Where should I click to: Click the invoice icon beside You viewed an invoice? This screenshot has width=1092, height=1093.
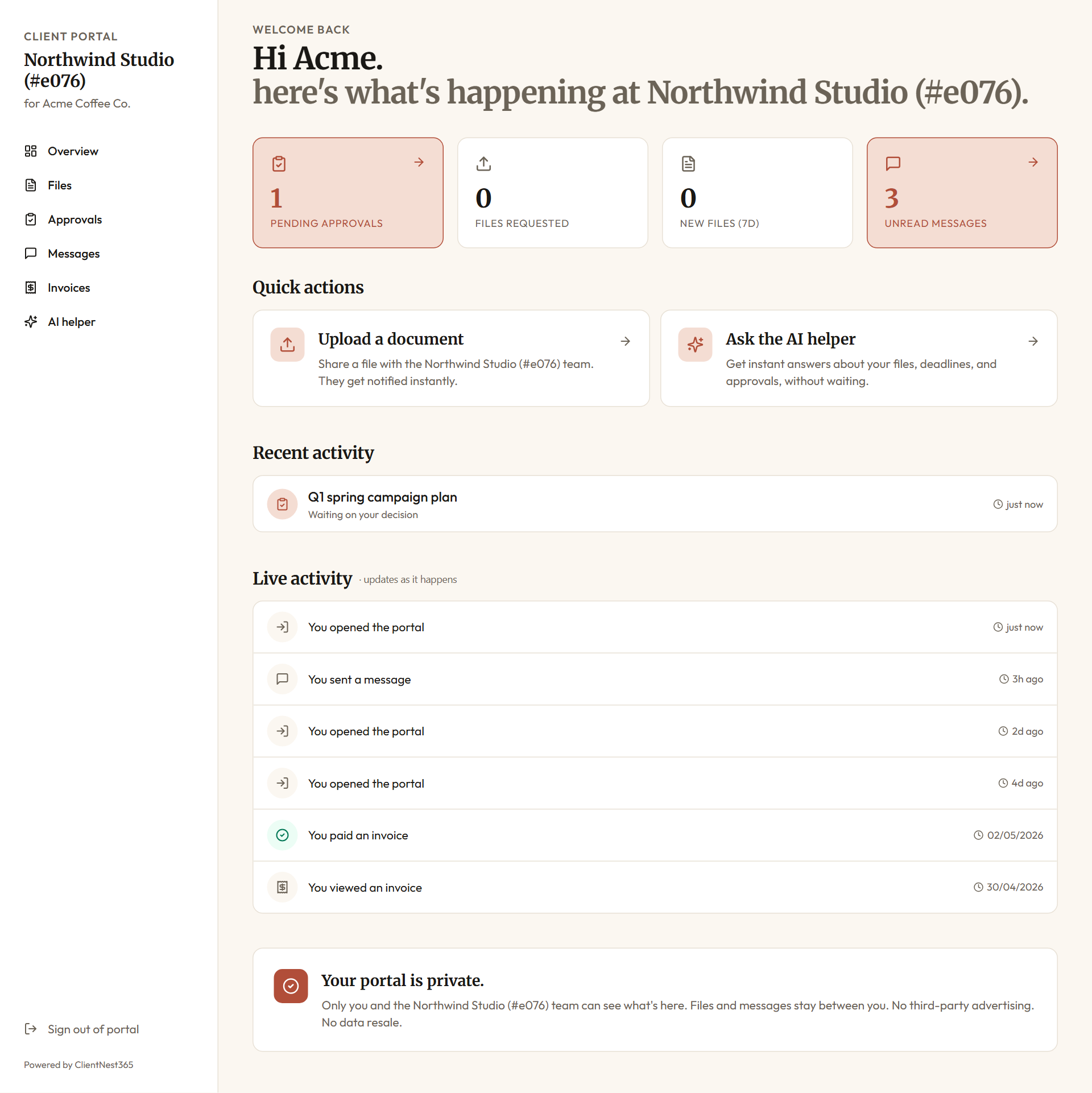pos(283,888)
